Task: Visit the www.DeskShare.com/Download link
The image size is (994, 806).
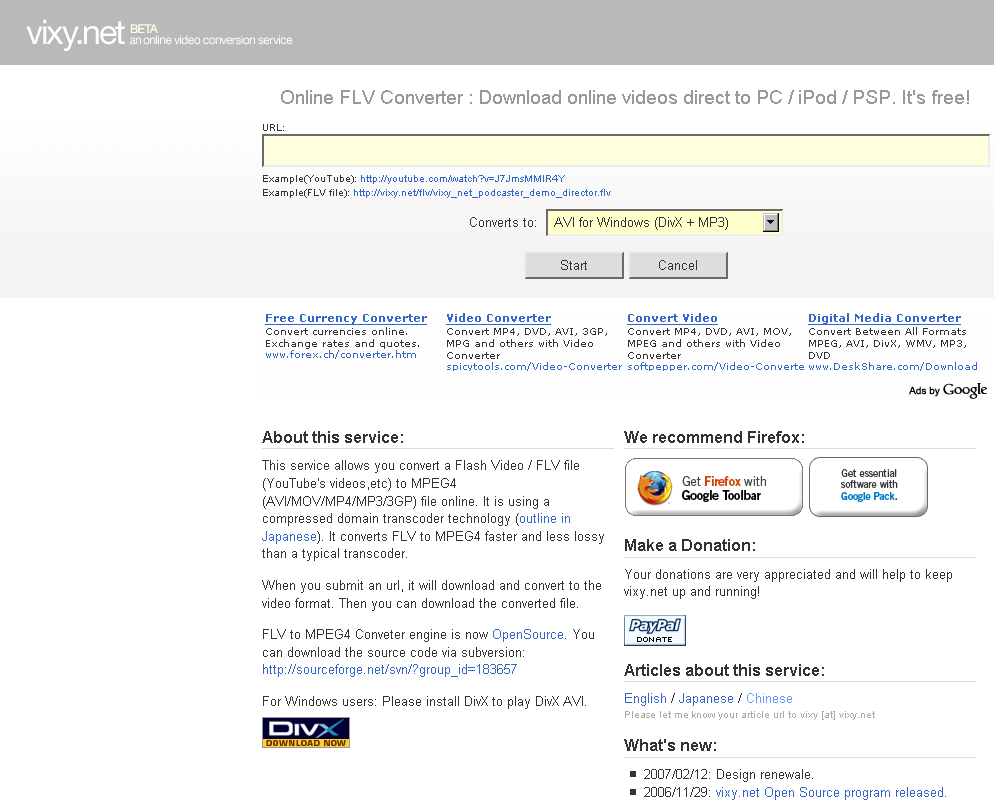Action: coord(893,367)
